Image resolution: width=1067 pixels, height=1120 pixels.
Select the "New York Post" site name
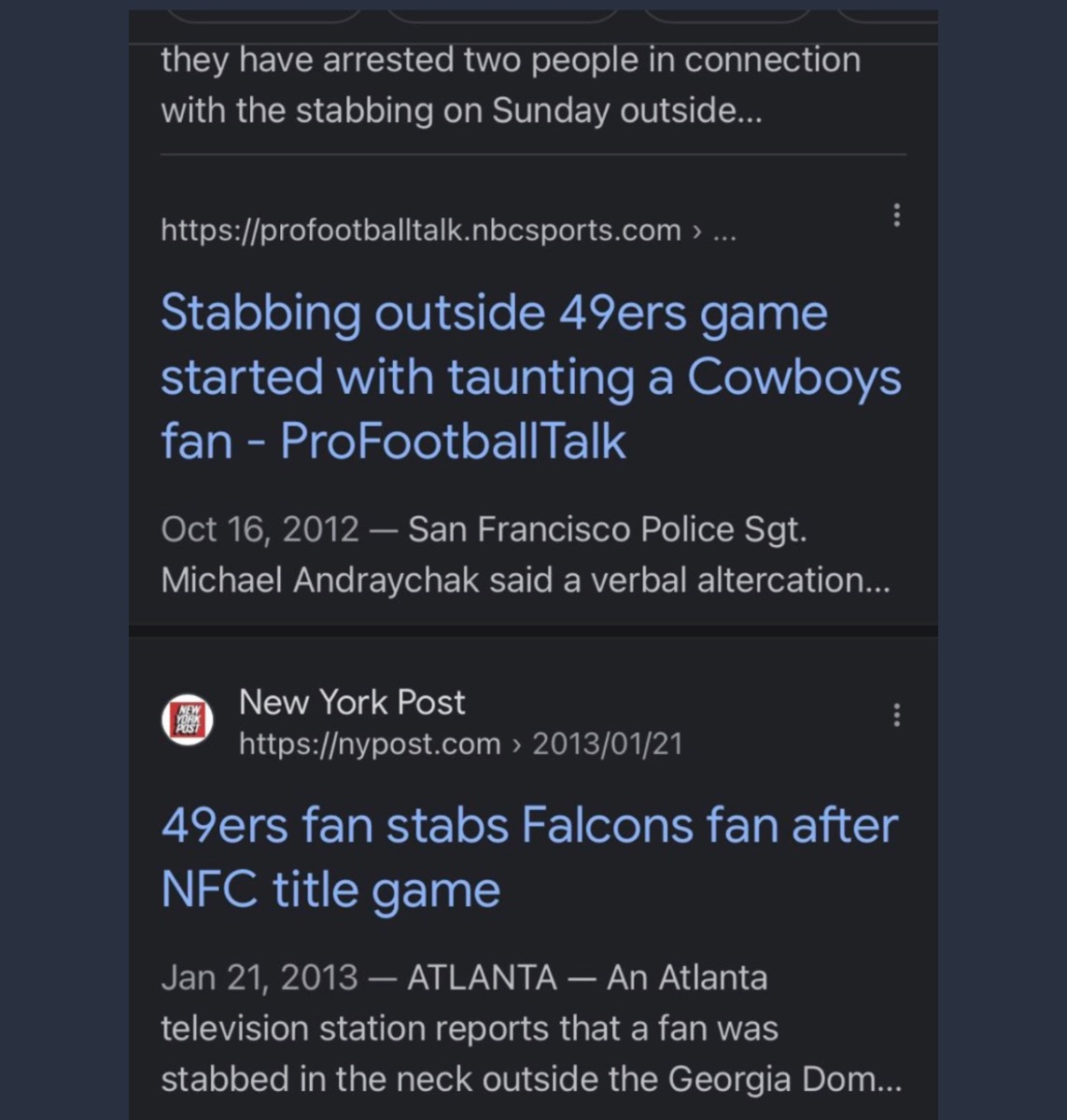point(351,702)
